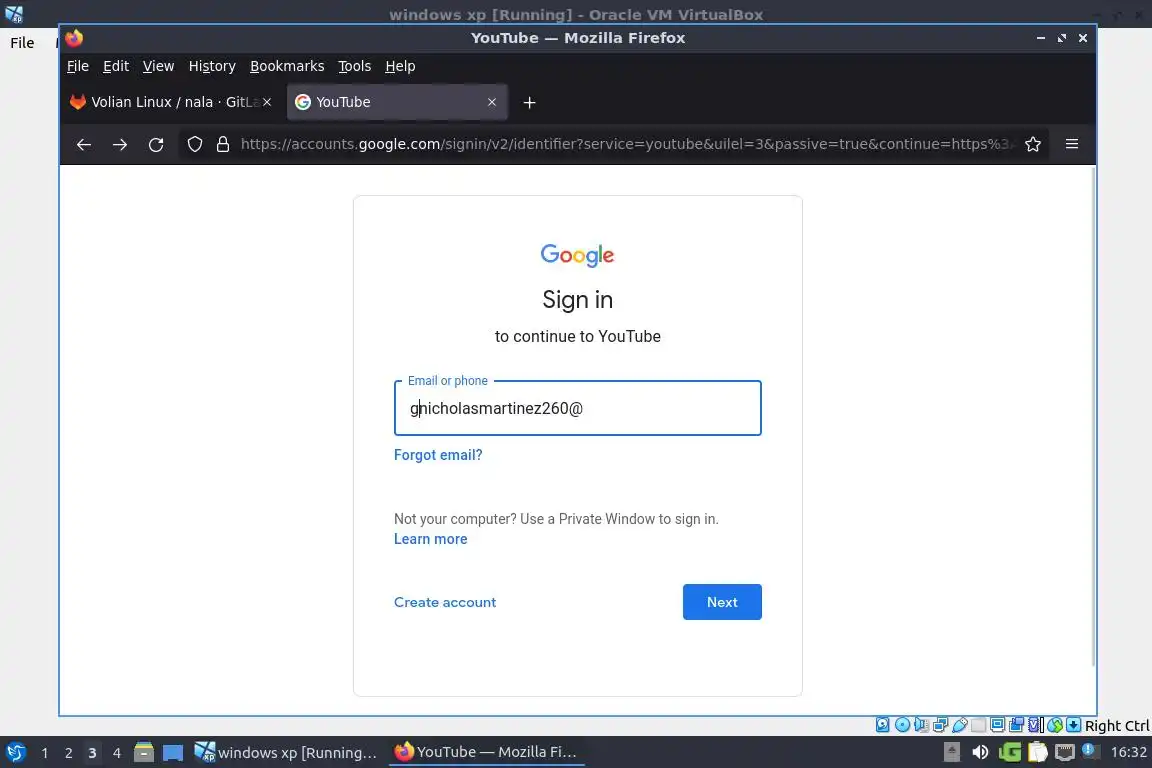Click the show desktop taskbar icon
The width and height of the screenshot is (1152, 768).
173,753
